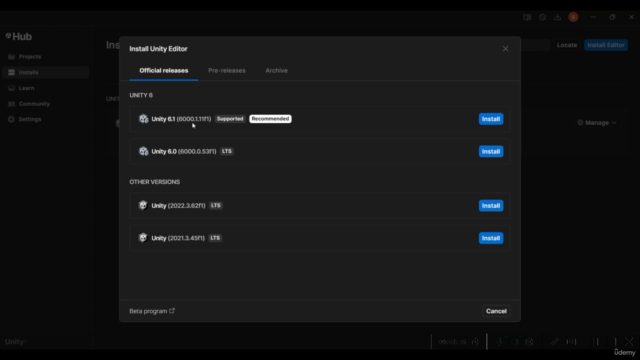Minimize the Unity Hub window
640x360 pixels.
click(x=593, y=17)
